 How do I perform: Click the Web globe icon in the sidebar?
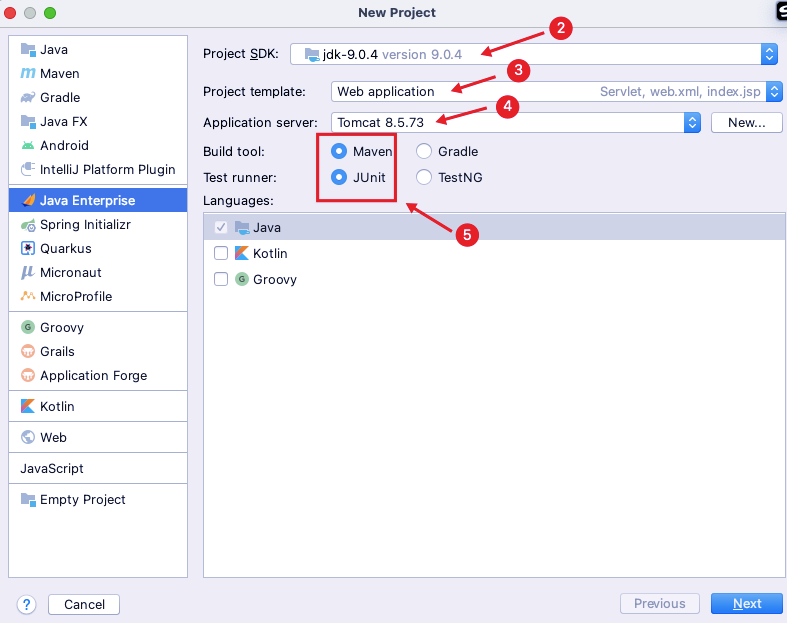[x=28, y=437]
